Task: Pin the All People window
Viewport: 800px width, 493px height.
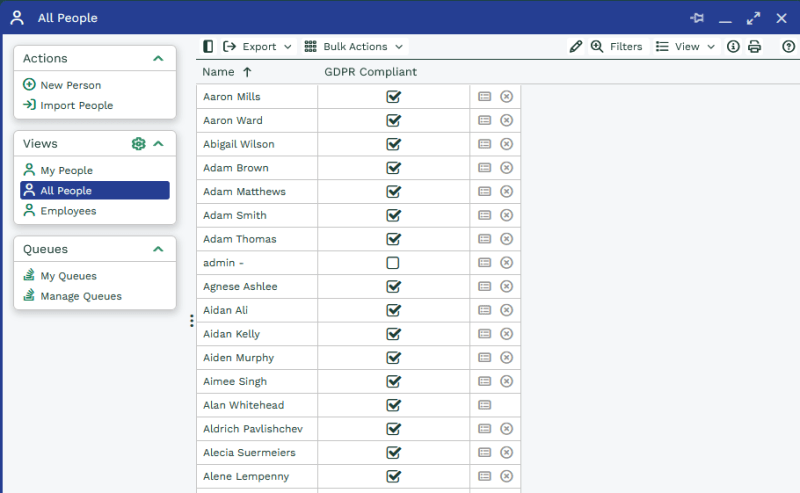Action: pyautogui.click(x=697, y=18)
